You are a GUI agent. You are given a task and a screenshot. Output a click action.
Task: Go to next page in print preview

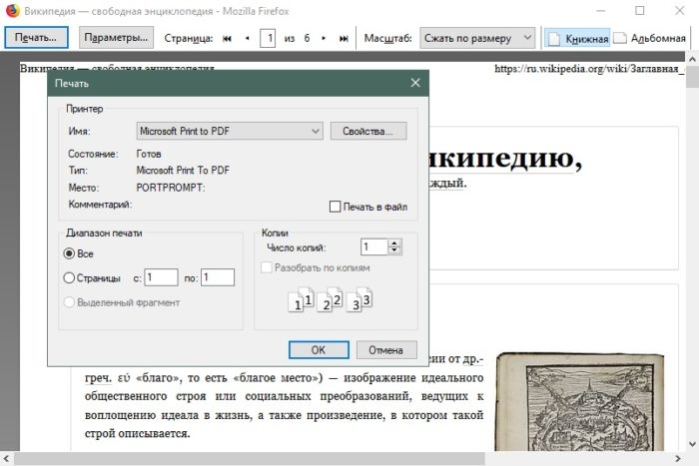324,38
